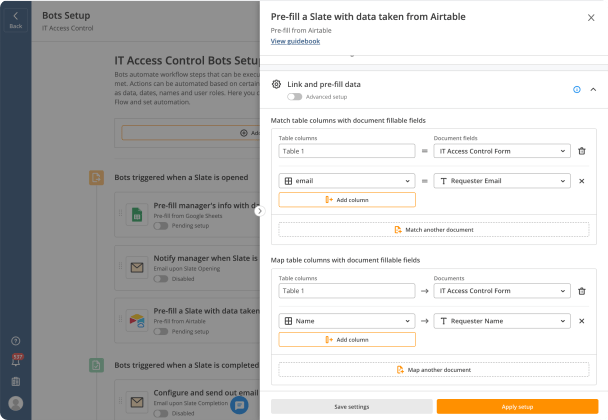Click Apply setup button
Image resolution: width=608 pixels, height=420 pixels.
pos(517,407)
